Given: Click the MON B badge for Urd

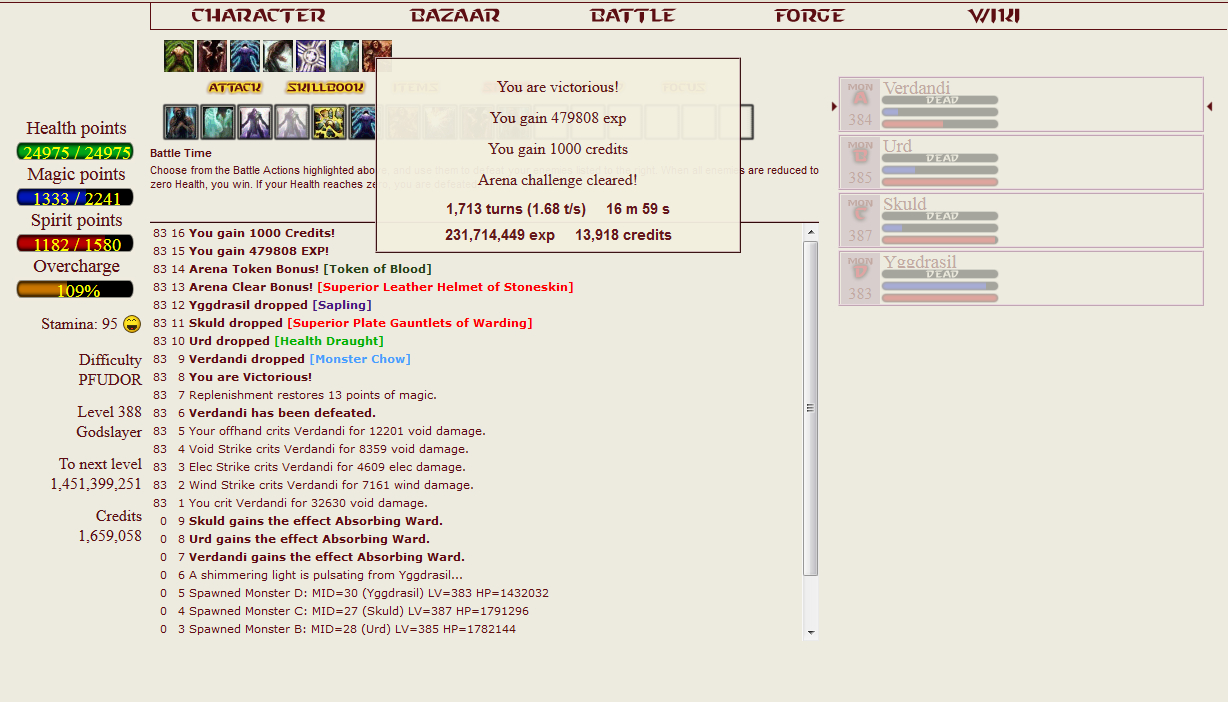Looking at the screenshot, I should click(x=860, y=163).
